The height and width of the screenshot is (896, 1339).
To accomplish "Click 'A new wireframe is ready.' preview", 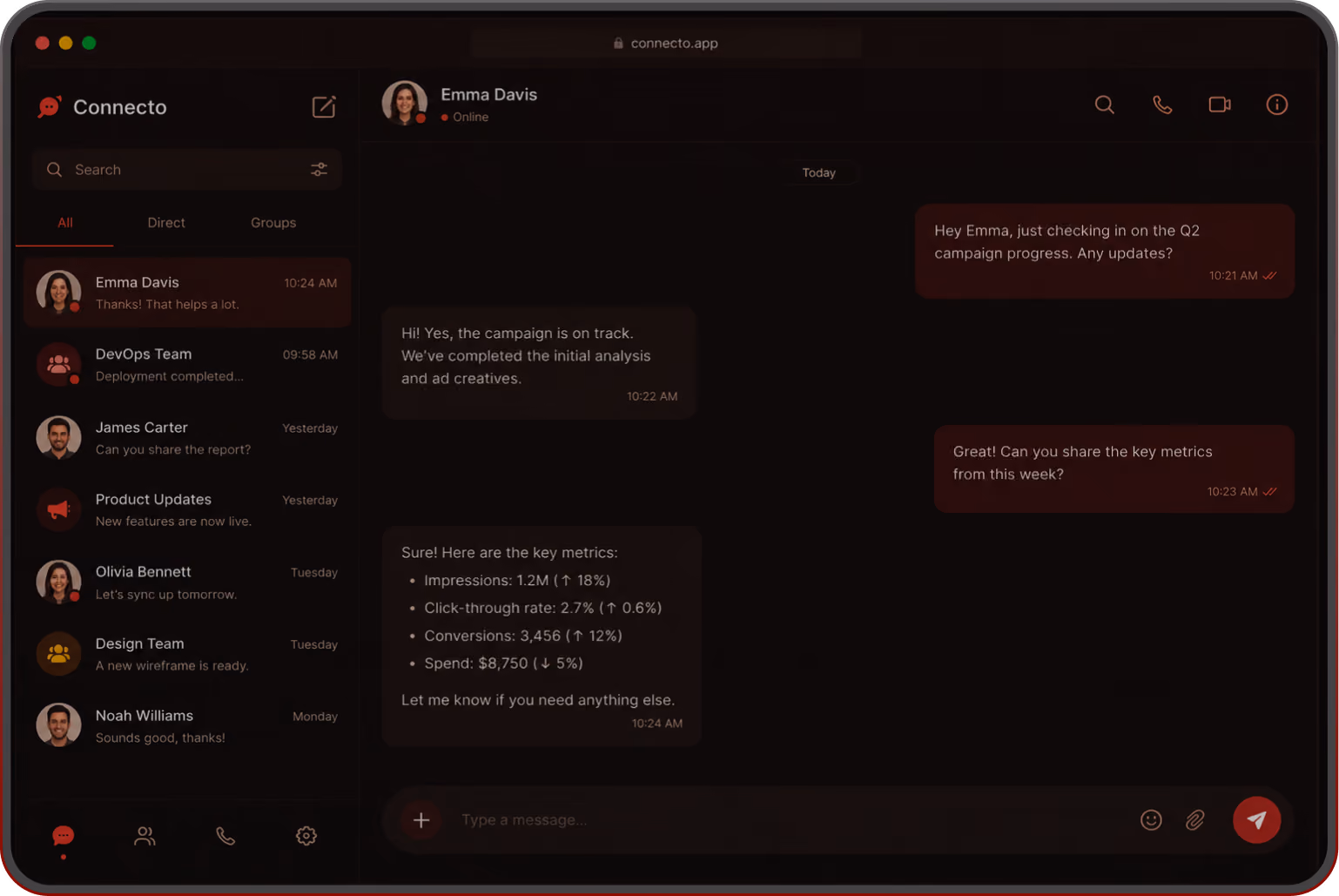I will [172, 666].
